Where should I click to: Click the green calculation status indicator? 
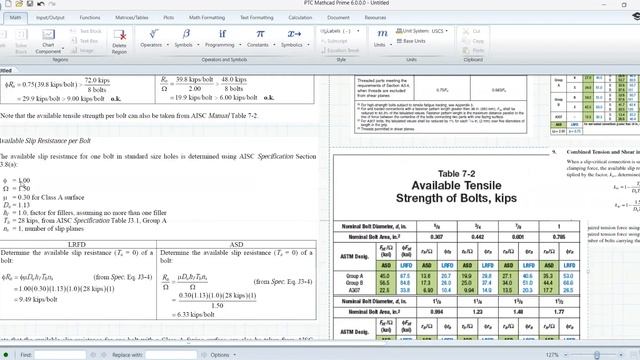pyautogui.click(x=6, y=355)
